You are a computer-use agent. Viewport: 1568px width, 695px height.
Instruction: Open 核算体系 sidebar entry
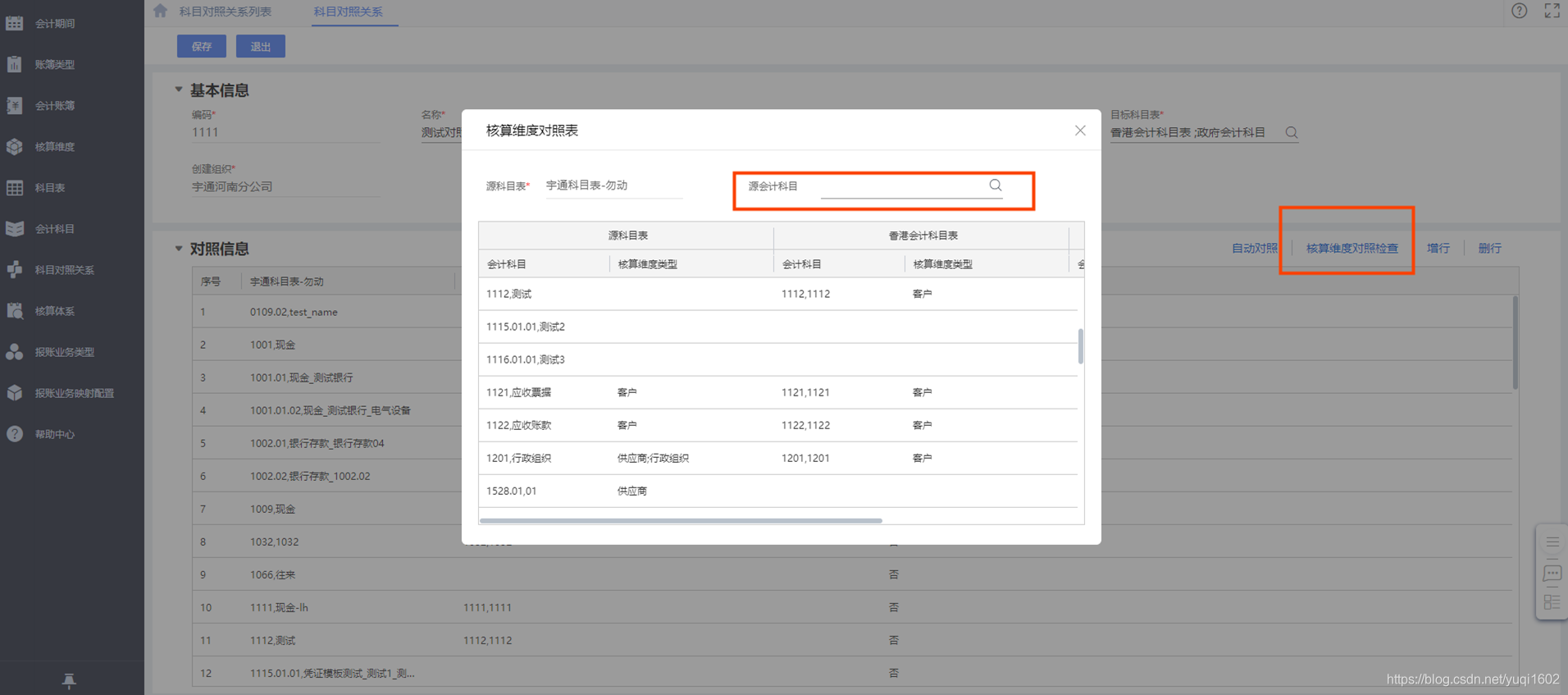54,311
